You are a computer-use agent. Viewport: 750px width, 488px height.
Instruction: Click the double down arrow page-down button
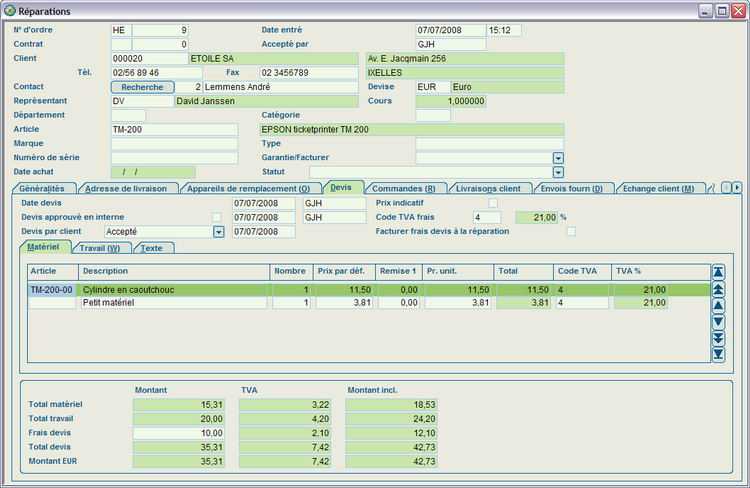pos(718,338)
